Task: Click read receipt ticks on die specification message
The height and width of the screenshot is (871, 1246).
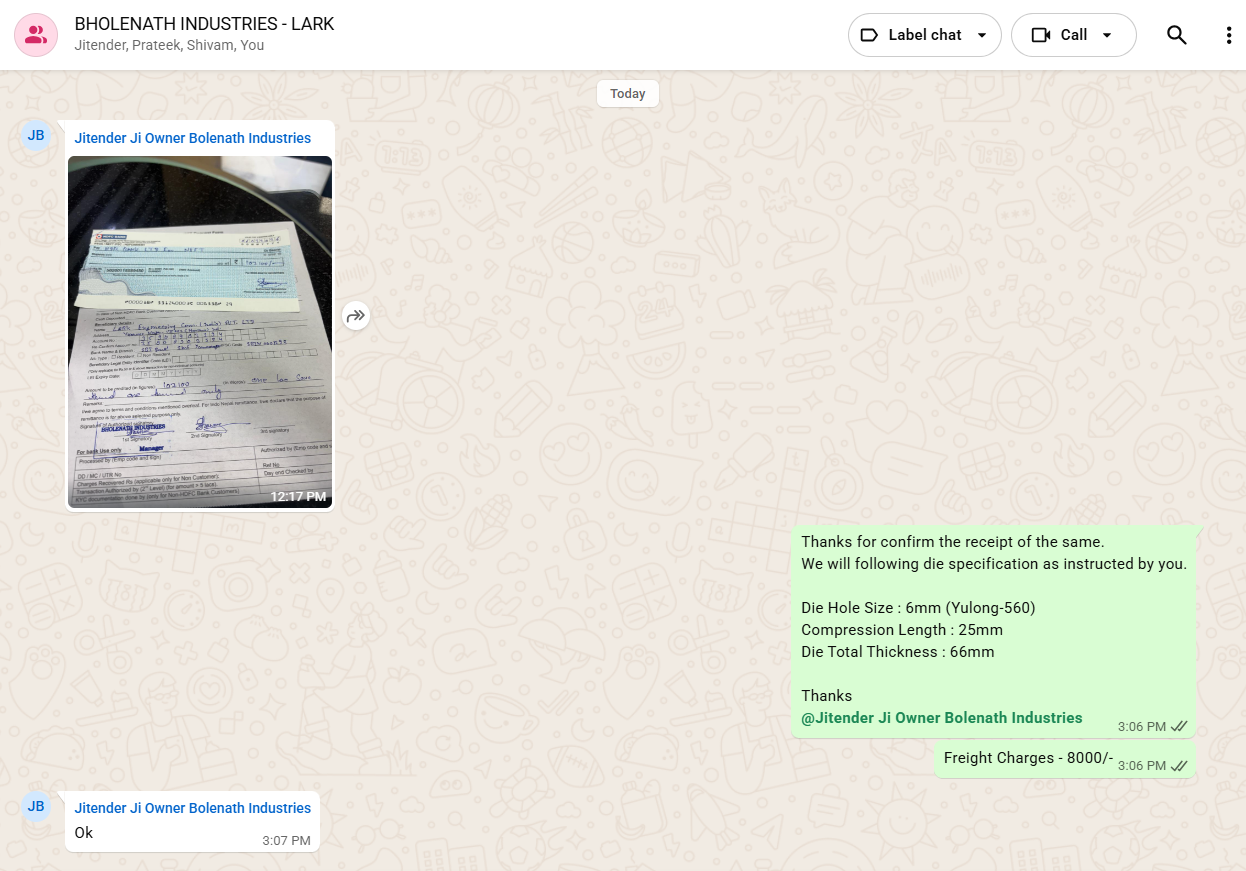Action: coord(1179,726)
